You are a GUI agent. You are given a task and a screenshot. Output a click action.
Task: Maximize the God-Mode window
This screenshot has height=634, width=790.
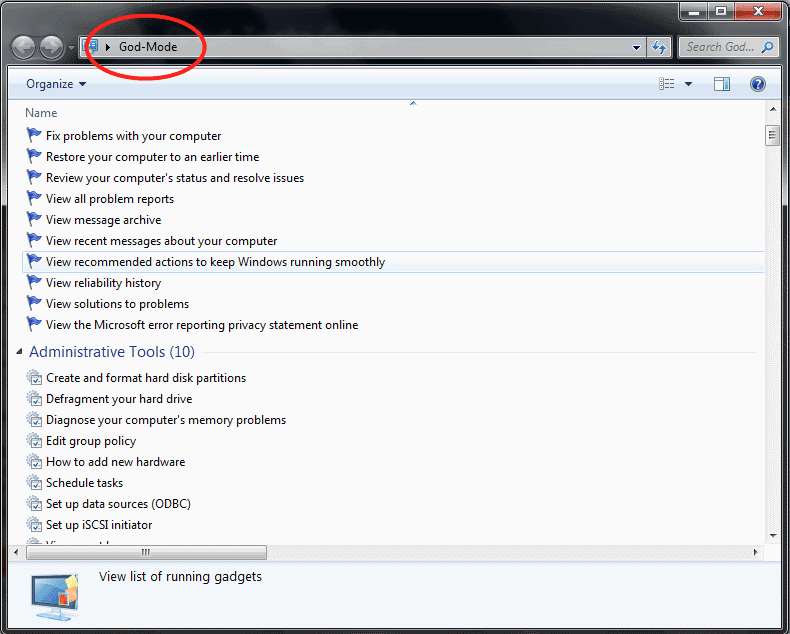point(721,12)
